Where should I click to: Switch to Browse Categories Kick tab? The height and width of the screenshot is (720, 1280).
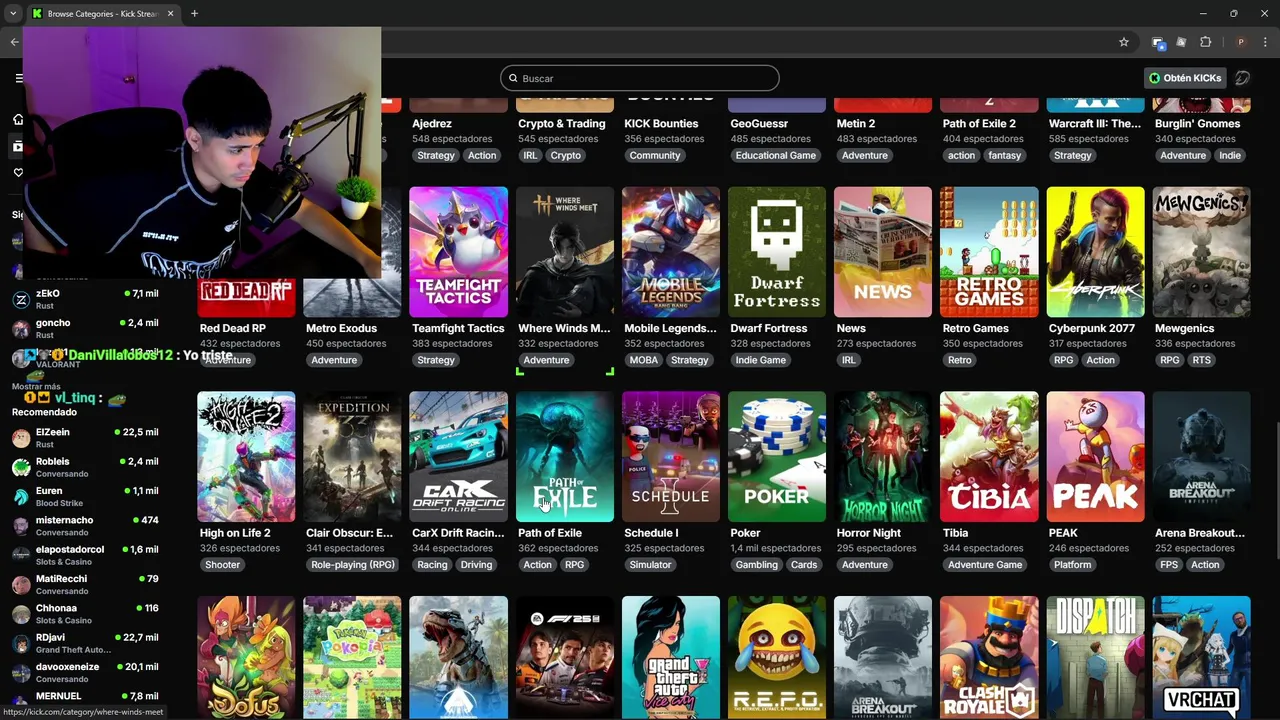coord(103,14)
